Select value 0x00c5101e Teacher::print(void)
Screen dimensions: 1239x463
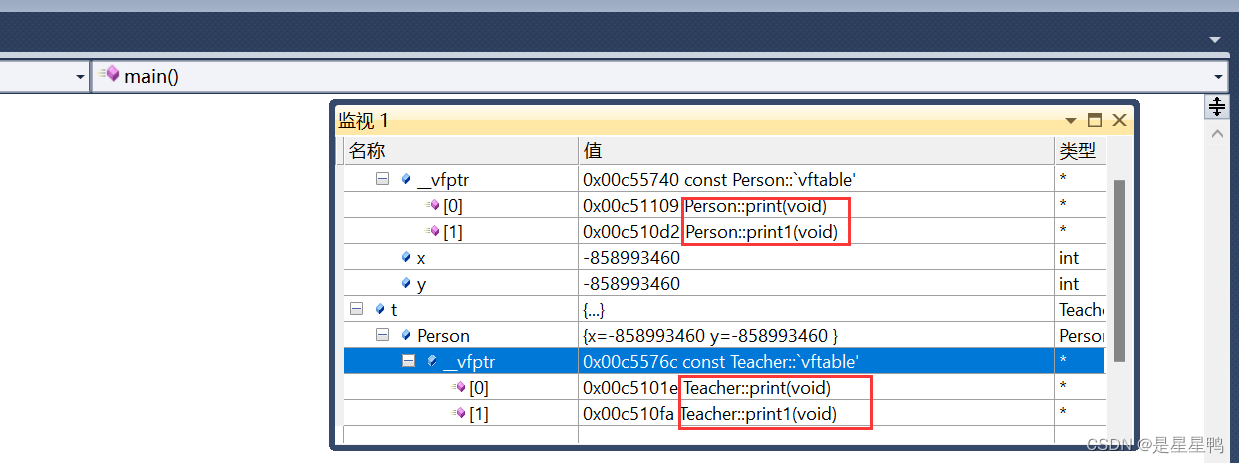tap(707, 388)
